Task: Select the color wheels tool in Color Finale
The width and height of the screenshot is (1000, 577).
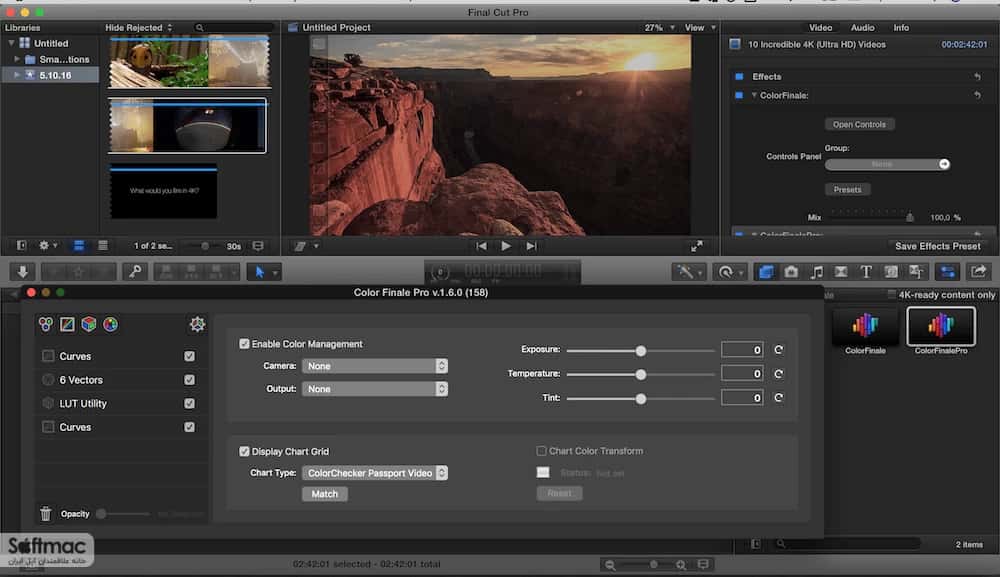Action: coord(46,325)
